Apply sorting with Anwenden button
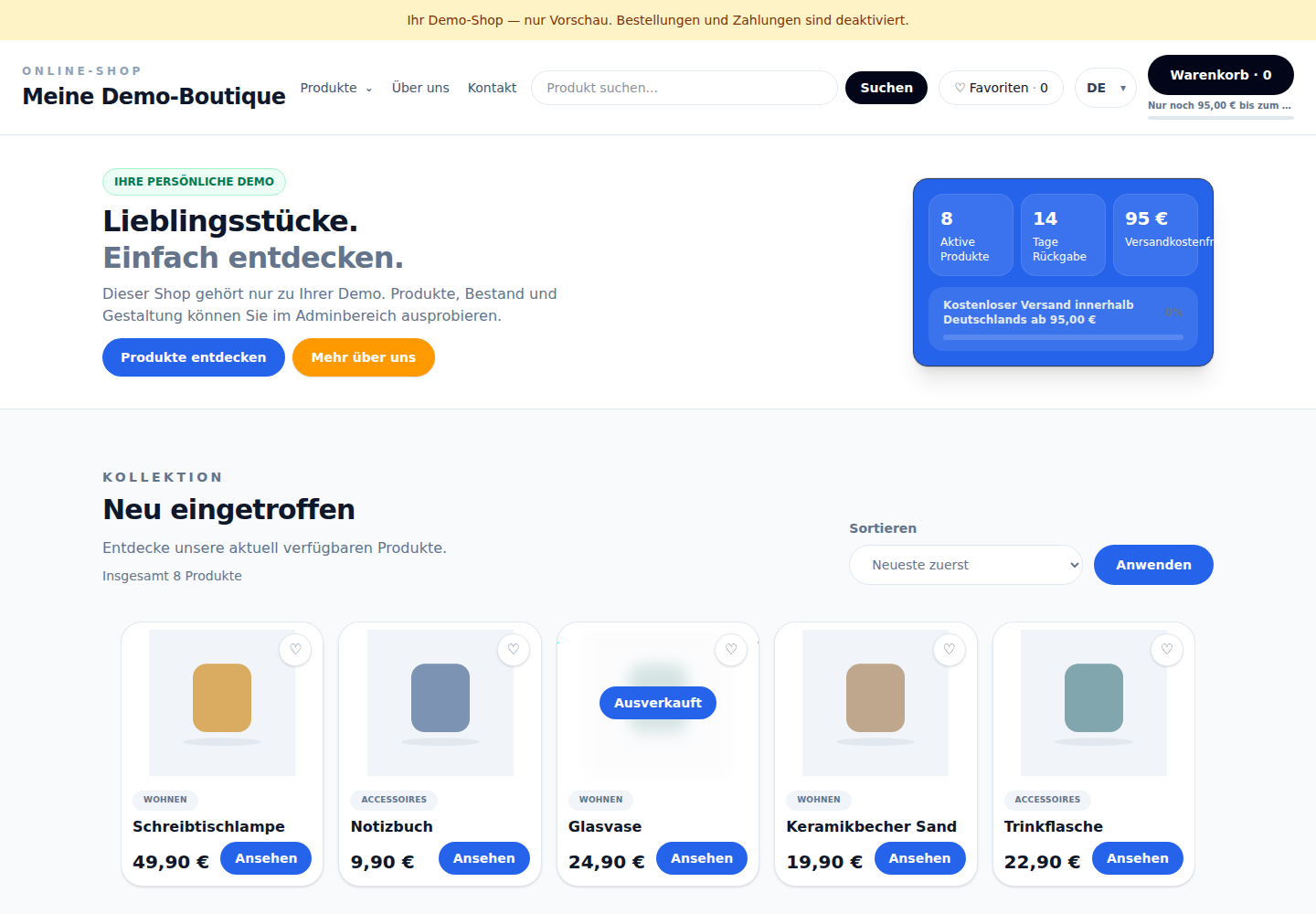Image resolution: width=1316 pixels, height=914 pixels. [1153, 565]
